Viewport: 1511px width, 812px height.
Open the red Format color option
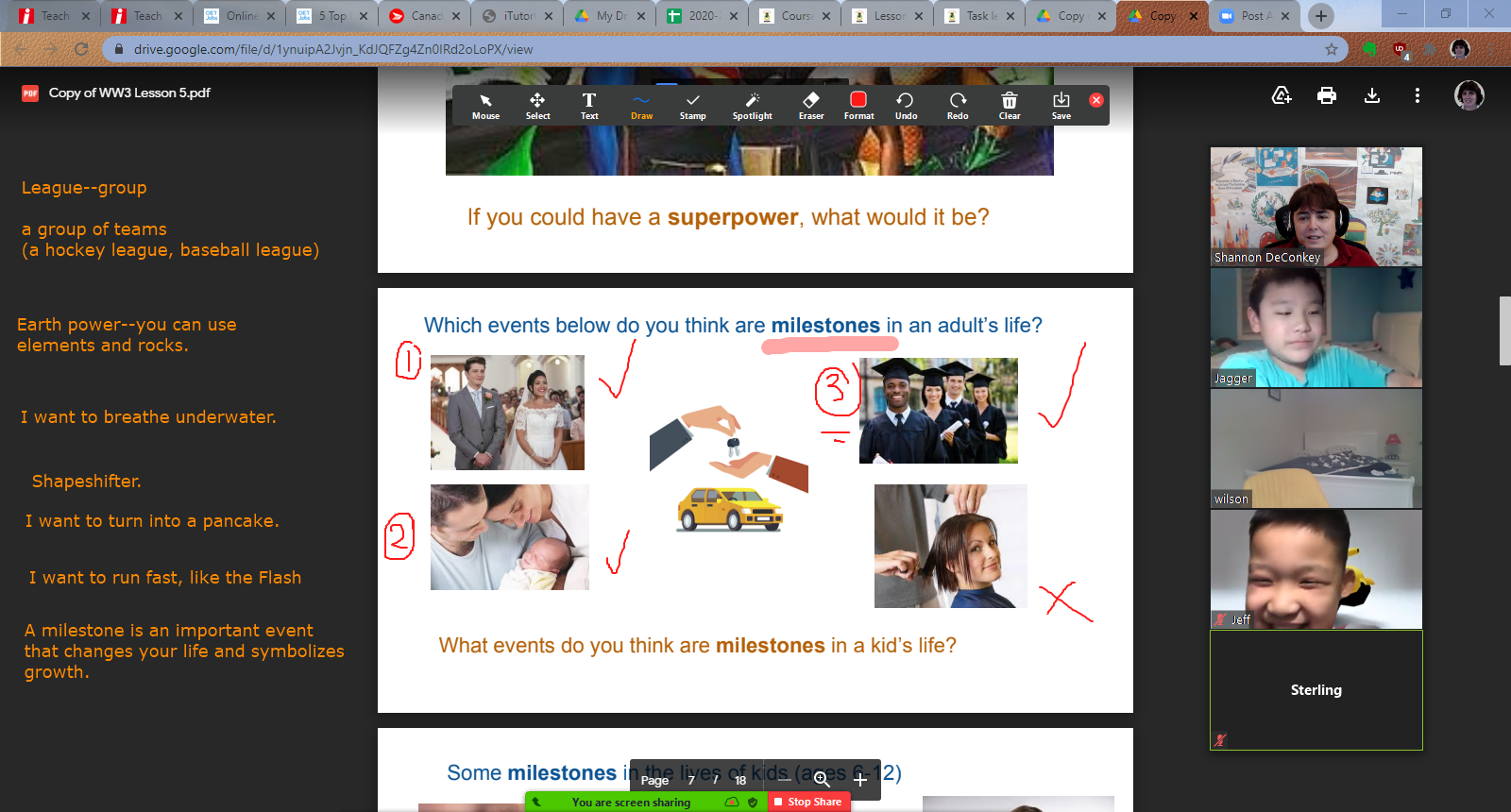click(x=858, y=106)
